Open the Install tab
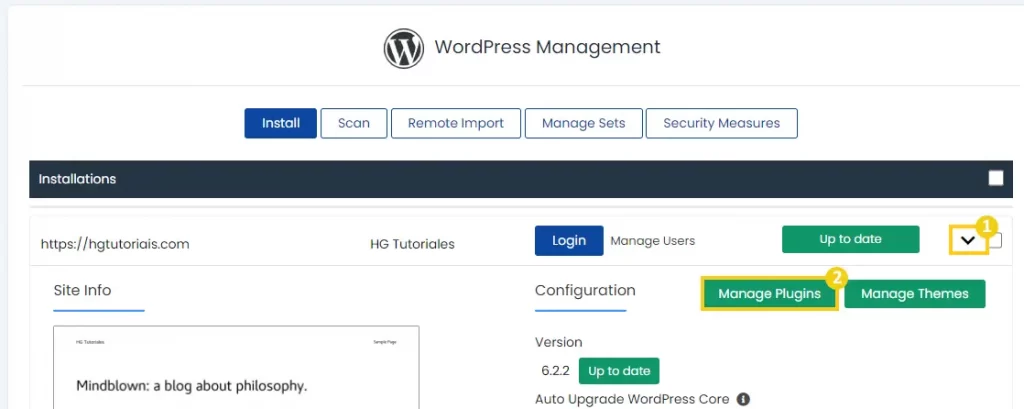This screenshot has height=409, width=1024. 281,123
